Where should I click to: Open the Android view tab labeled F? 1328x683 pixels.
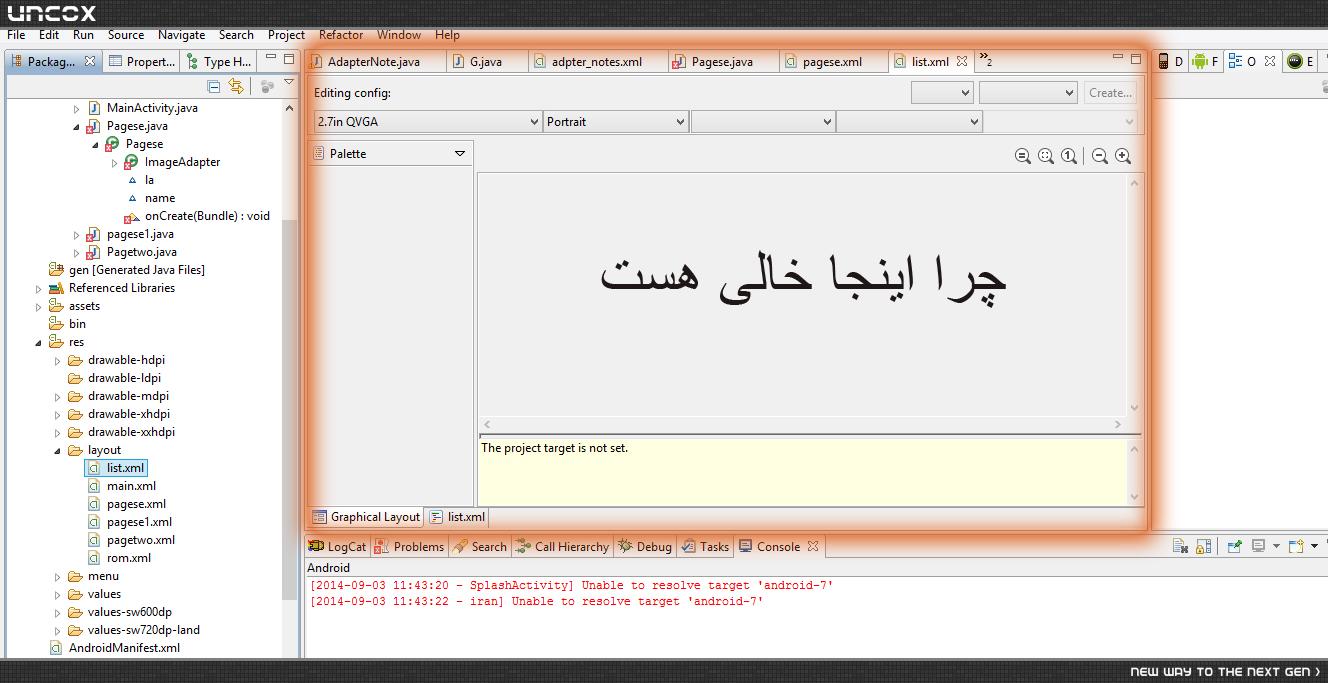point(1205,62)
